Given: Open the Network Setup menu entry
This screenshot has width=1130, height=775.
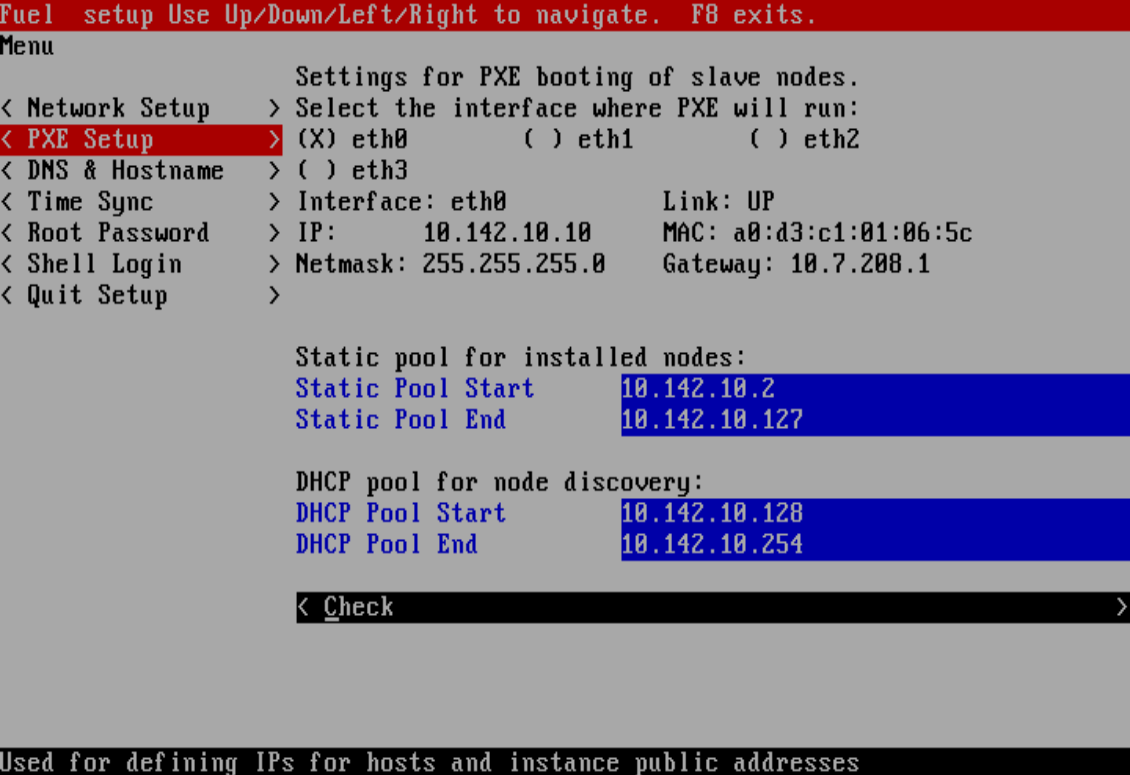Looking at the screenshot, I should (x=141, y=108).
